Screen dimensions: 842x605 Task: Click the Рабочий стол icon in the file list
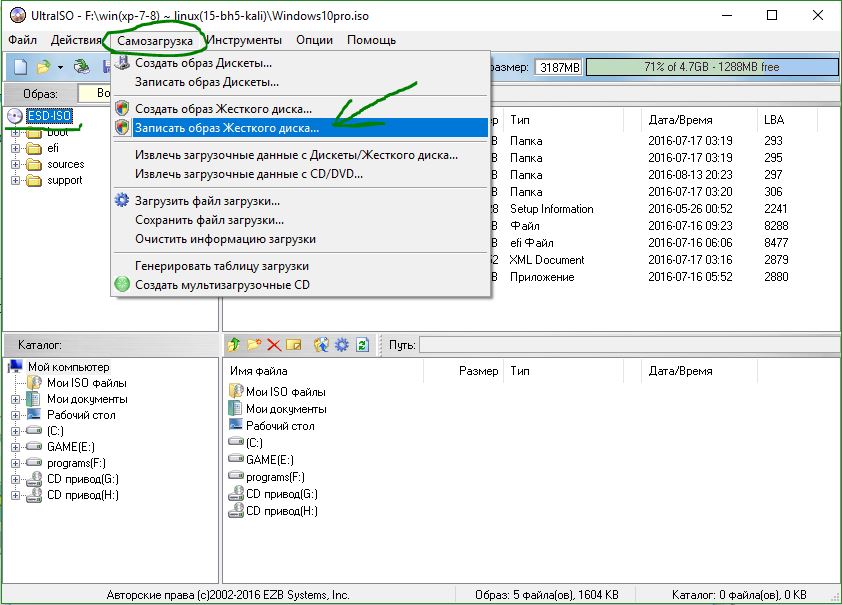pyautogui.click(x=236, y=425)
